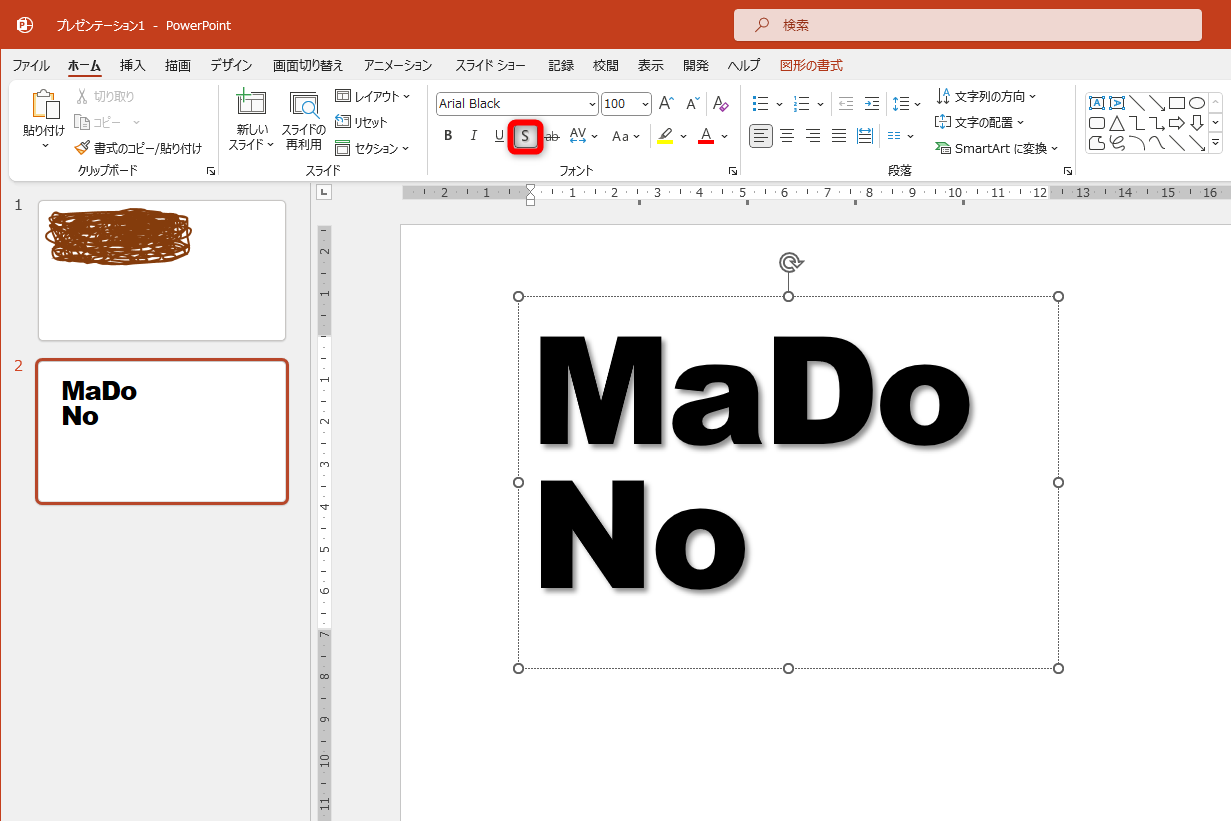Click the rotation handle above the text box
The width and height of the screenshot is (1231, 821).
click(x=790, y=263)
